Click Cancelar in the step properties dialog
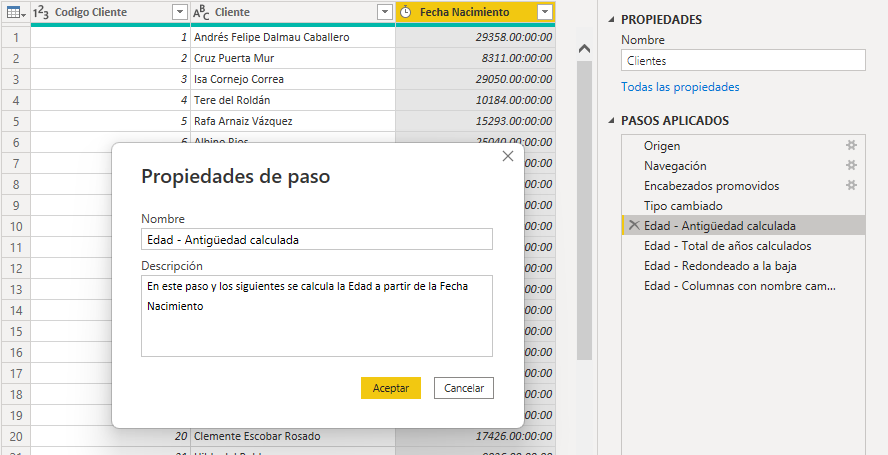The height and width of the screenshot is (455, 888). [x=464, y=388]
